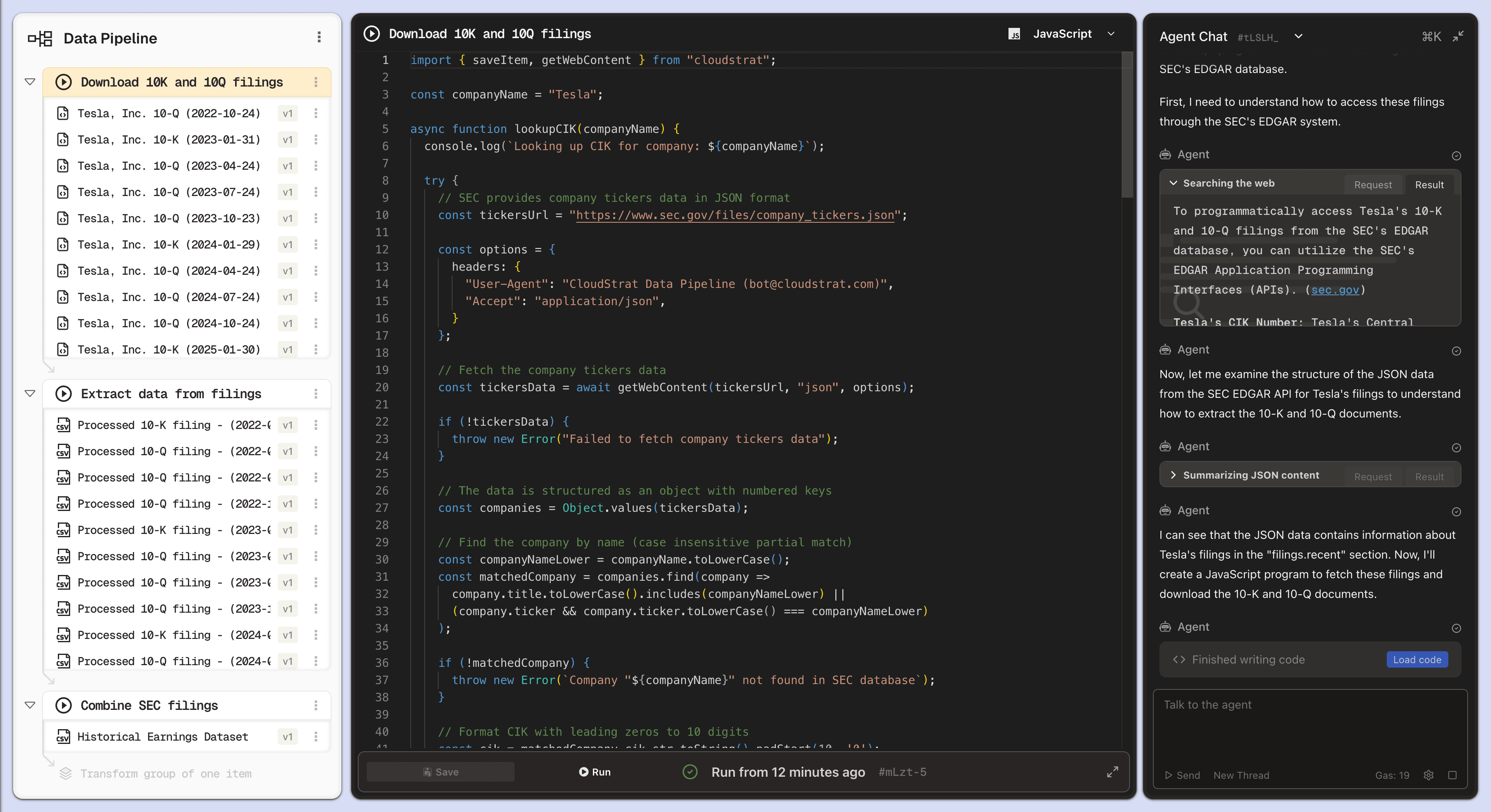Click the CSV icon of Historical Earnings Dataset

pos(63,737)
